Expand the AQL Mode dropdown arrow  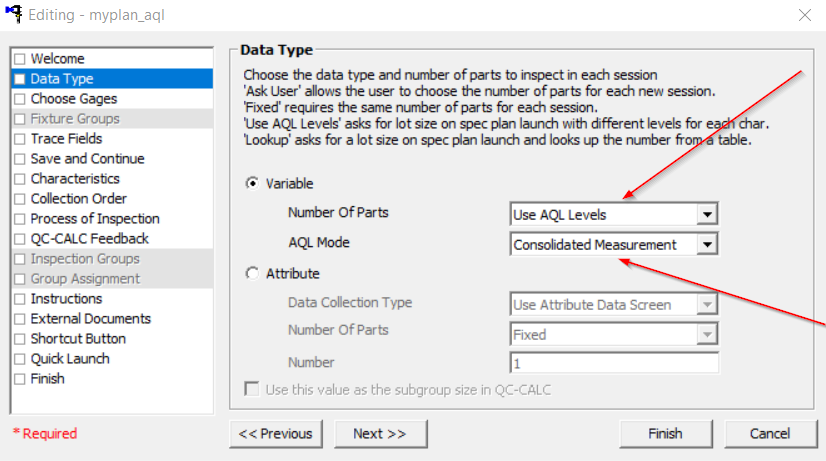(707, 244)
